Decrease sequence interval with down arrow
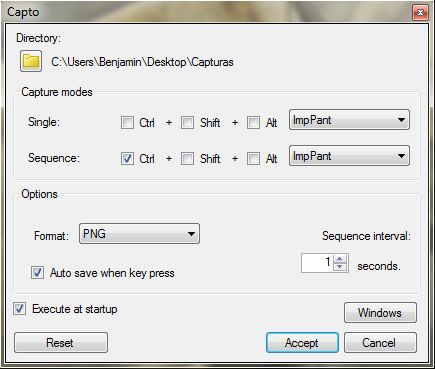The image size is (435, 369). [340, 267]
